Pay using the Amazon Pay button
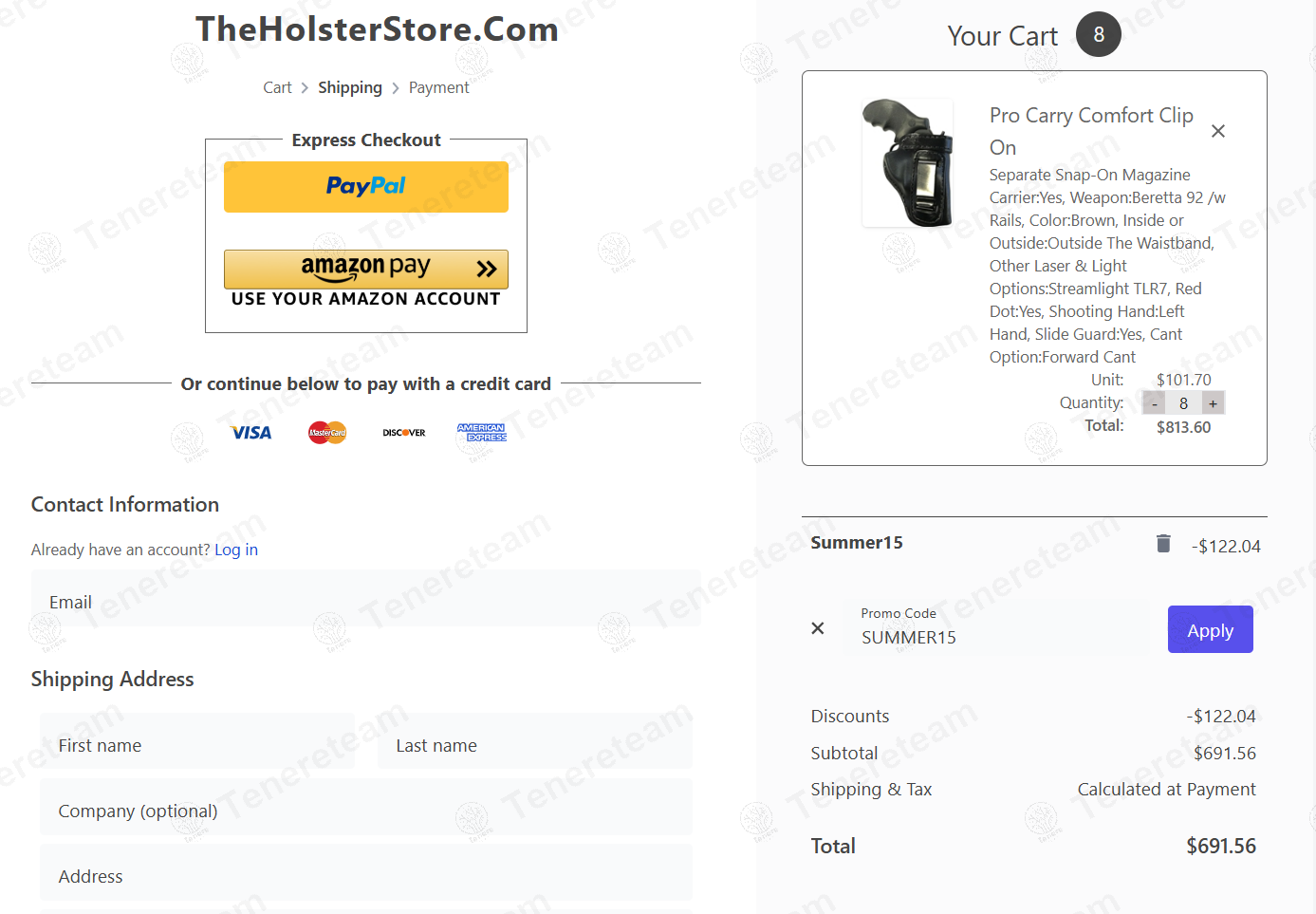Viewport: 1316px width, 914px height. click(x=366, y=270)
